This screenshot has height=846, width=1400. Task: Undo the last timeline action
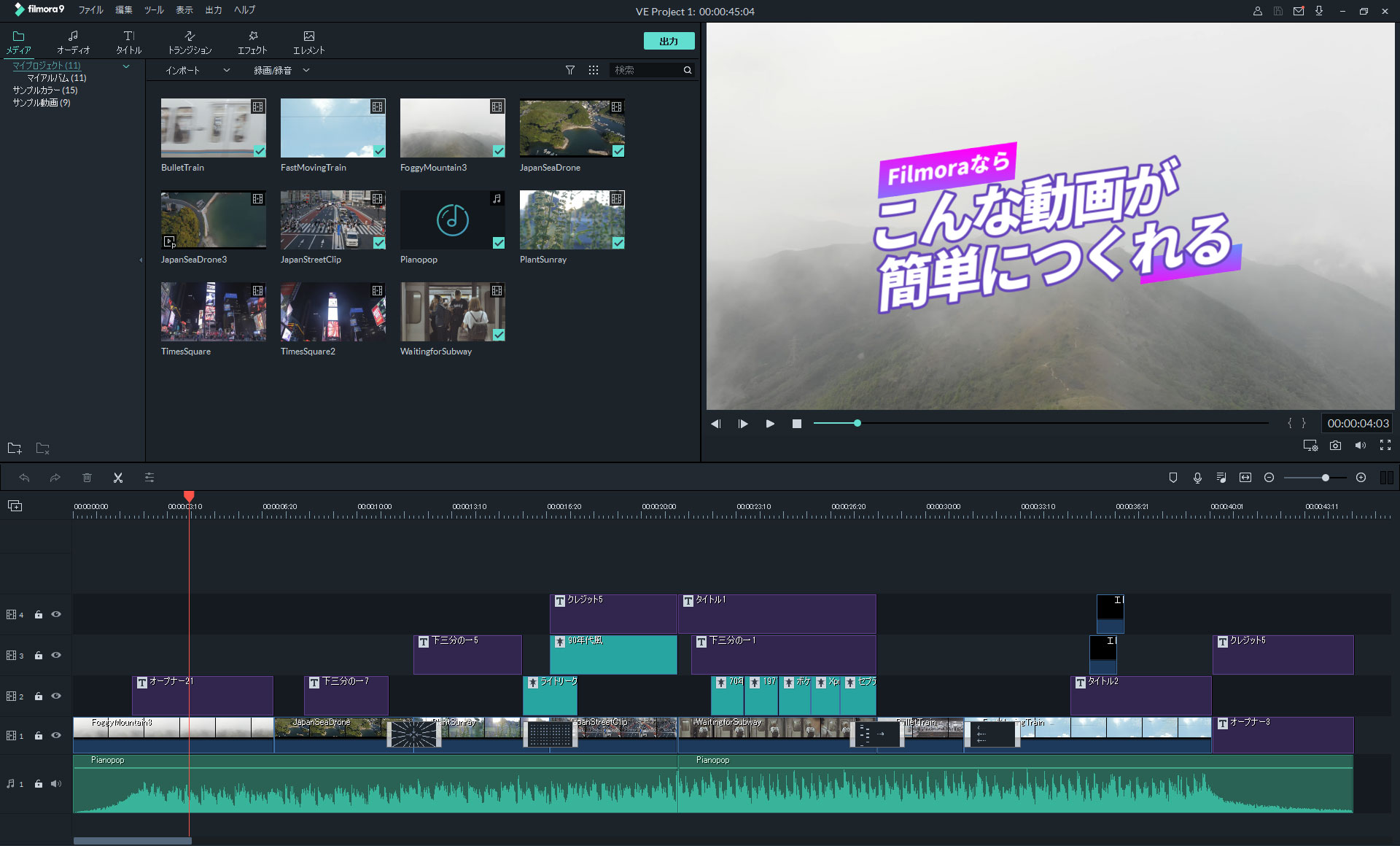click(24, 478)
